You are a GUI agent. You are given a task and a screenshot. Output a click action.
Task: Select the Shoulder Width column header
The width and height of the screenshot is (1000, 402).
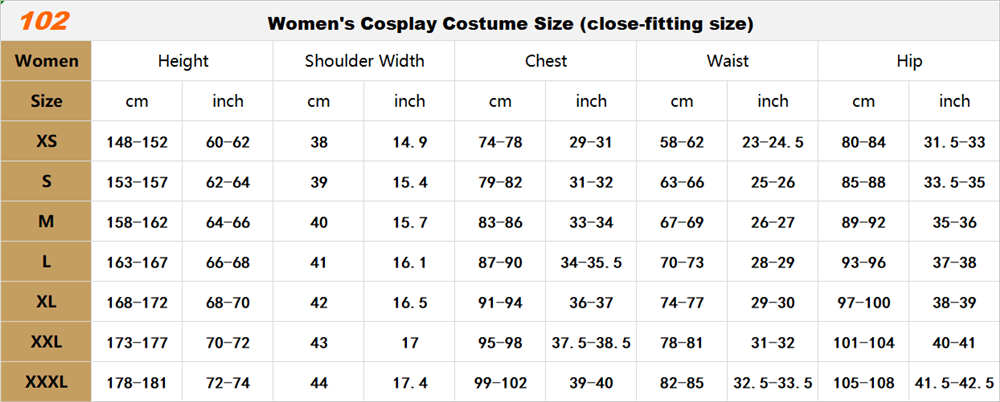point(364,61)
